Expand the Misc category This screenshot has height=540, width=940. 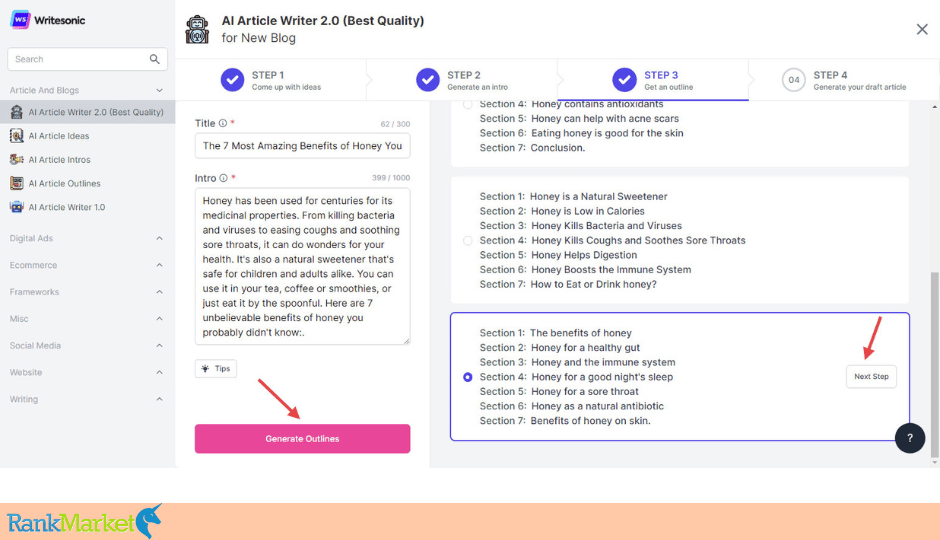(x=159, y=319)
